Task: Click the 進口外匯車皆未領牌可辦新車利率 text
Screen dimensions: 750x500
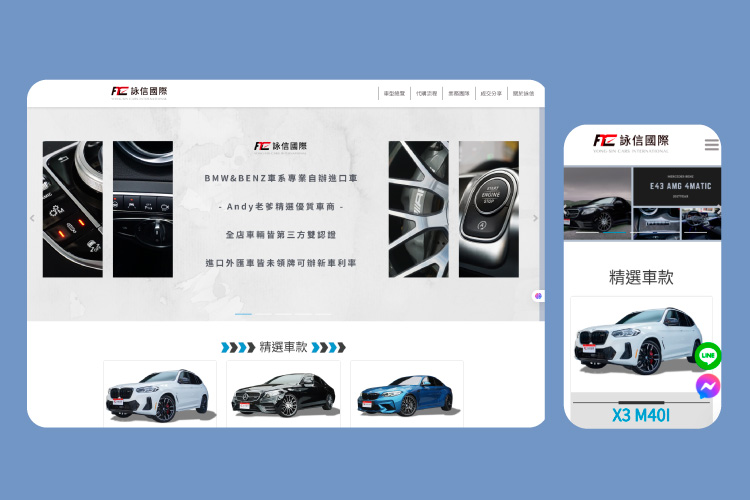Action: [281, 263]
